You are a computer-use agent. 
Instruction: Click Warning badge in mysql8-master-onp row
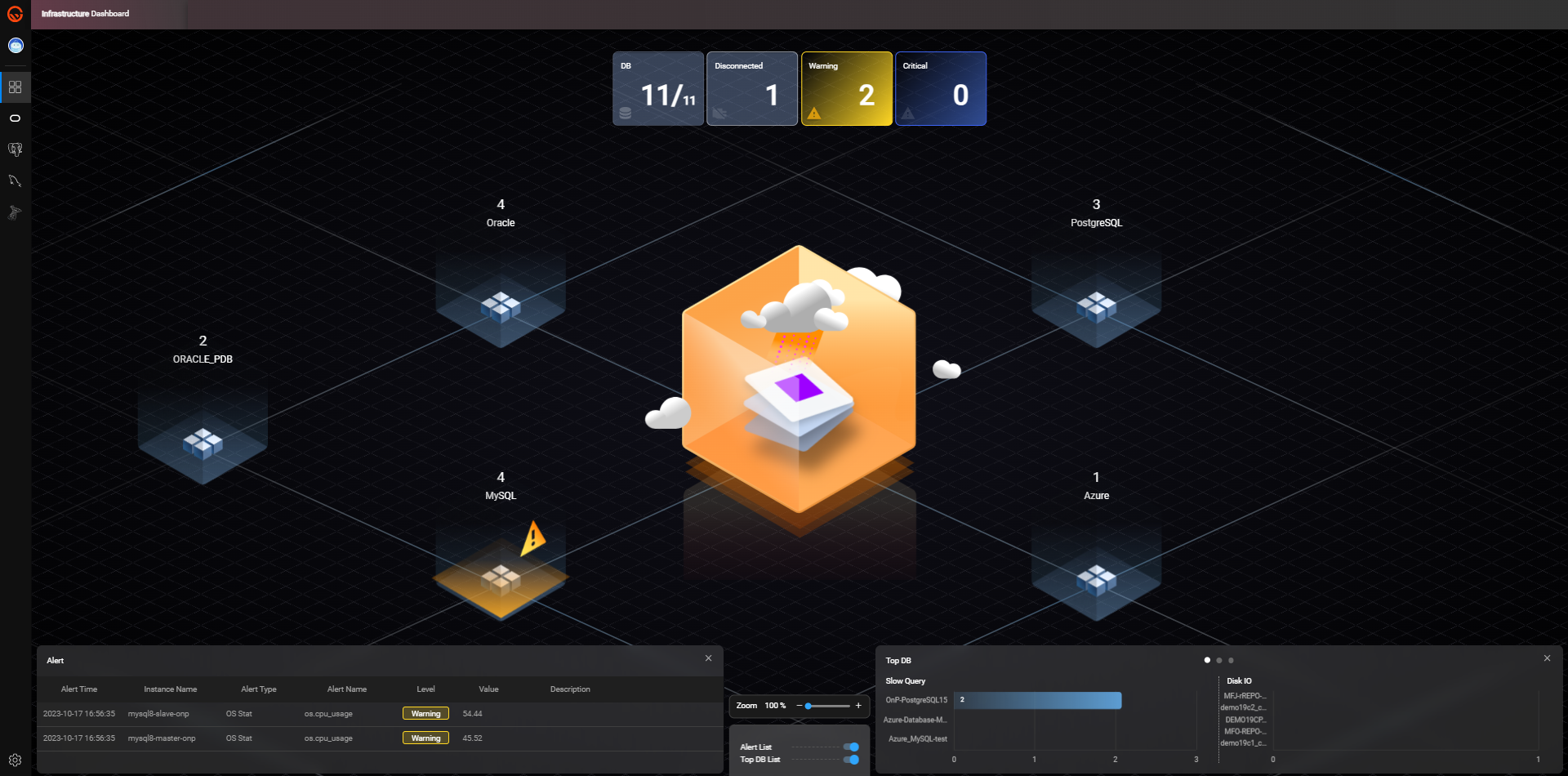click(x=425, y=738)
